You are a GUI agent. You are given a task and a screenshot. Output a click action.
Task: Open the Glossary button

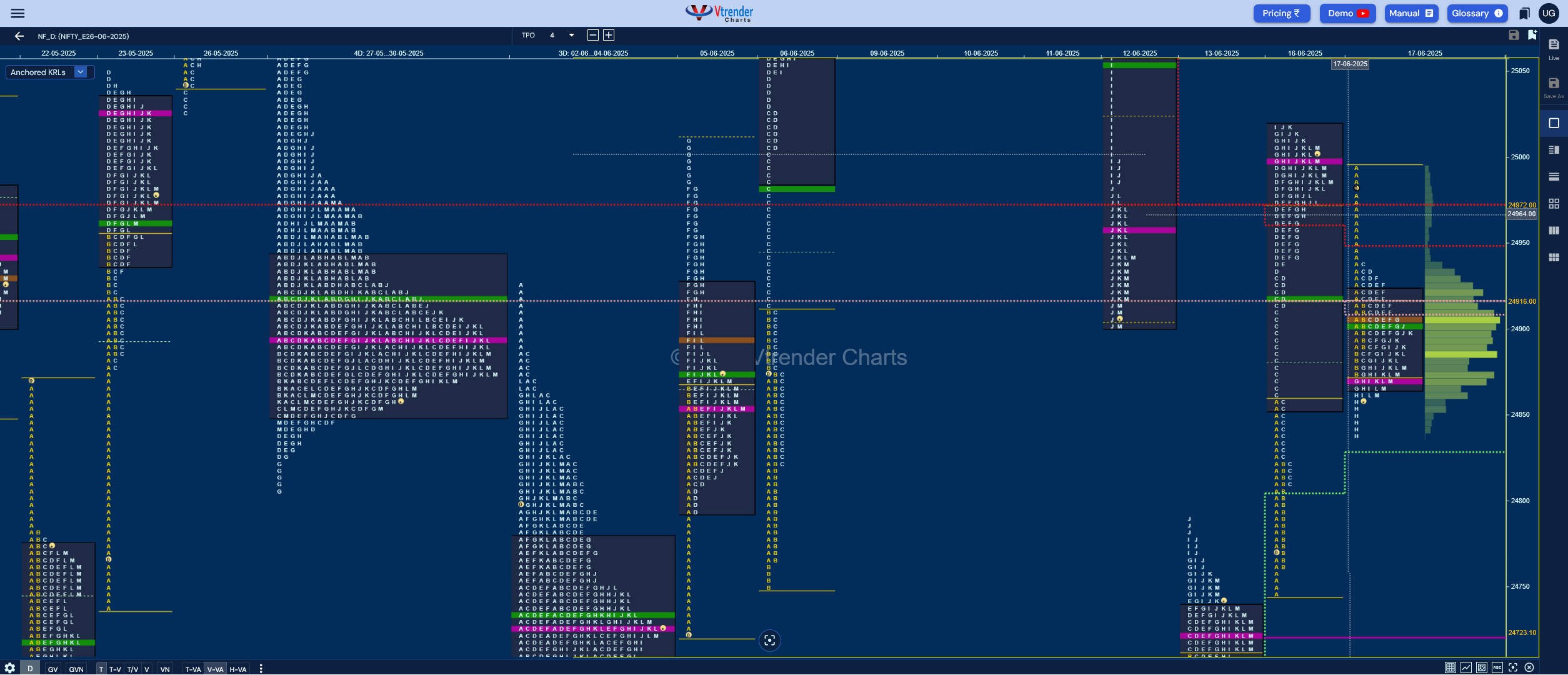click(1477, 13)
